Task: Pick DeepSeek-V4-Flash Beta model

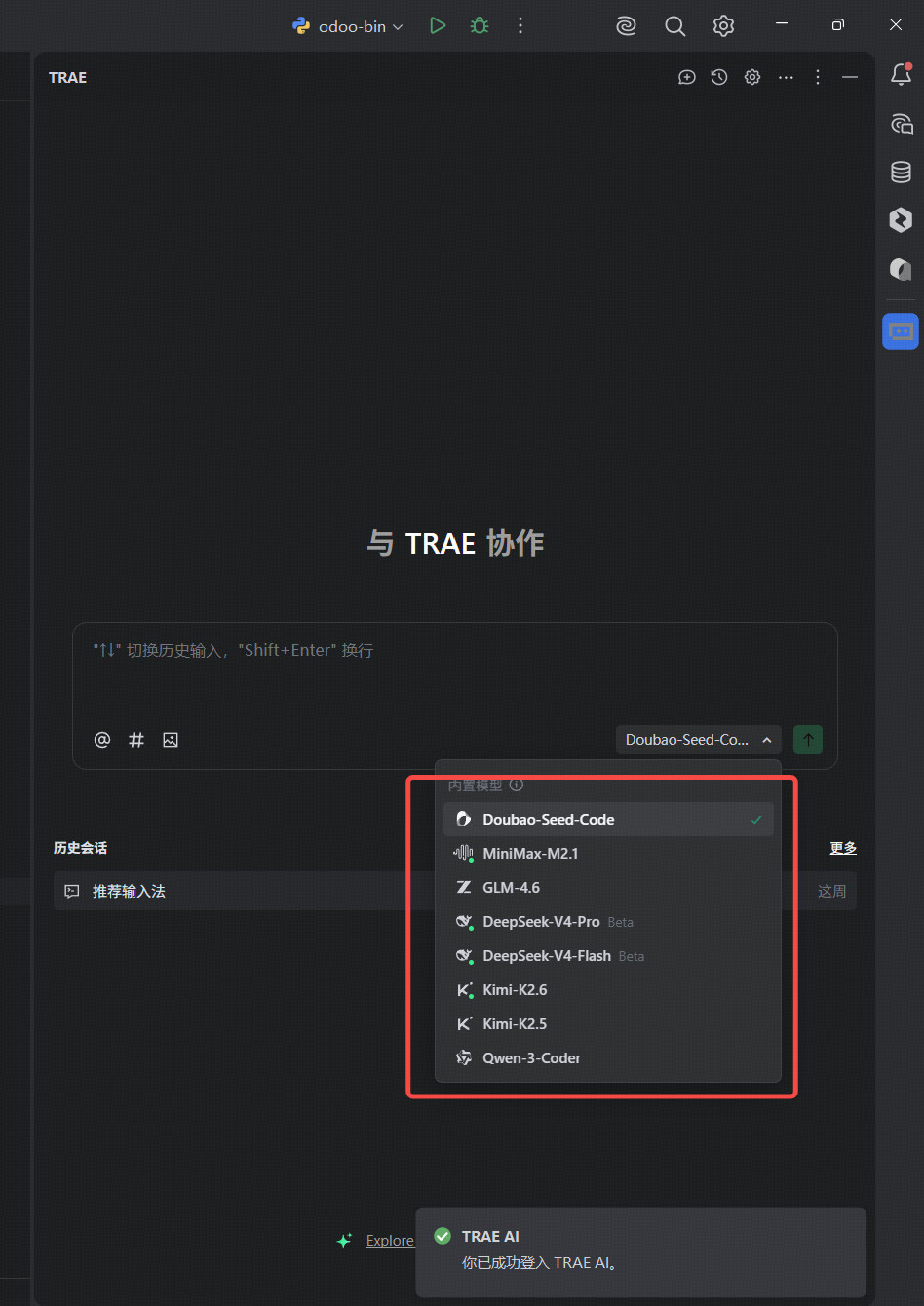Action: [x=608, y=956]
